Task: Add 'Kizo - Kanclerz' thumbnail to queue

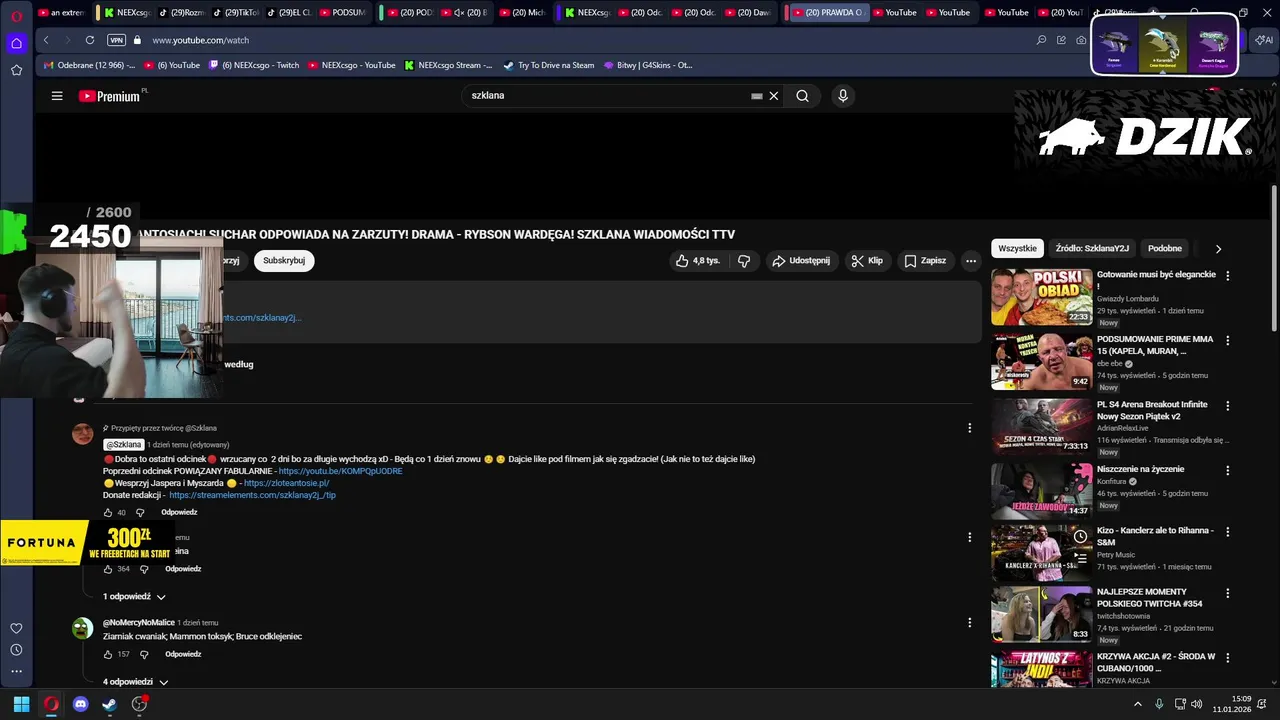Action: coord(1080,559)
